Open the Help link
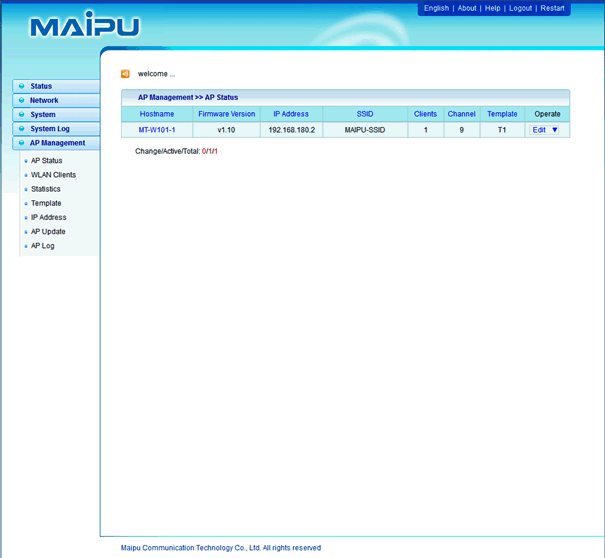 (492, 8)
